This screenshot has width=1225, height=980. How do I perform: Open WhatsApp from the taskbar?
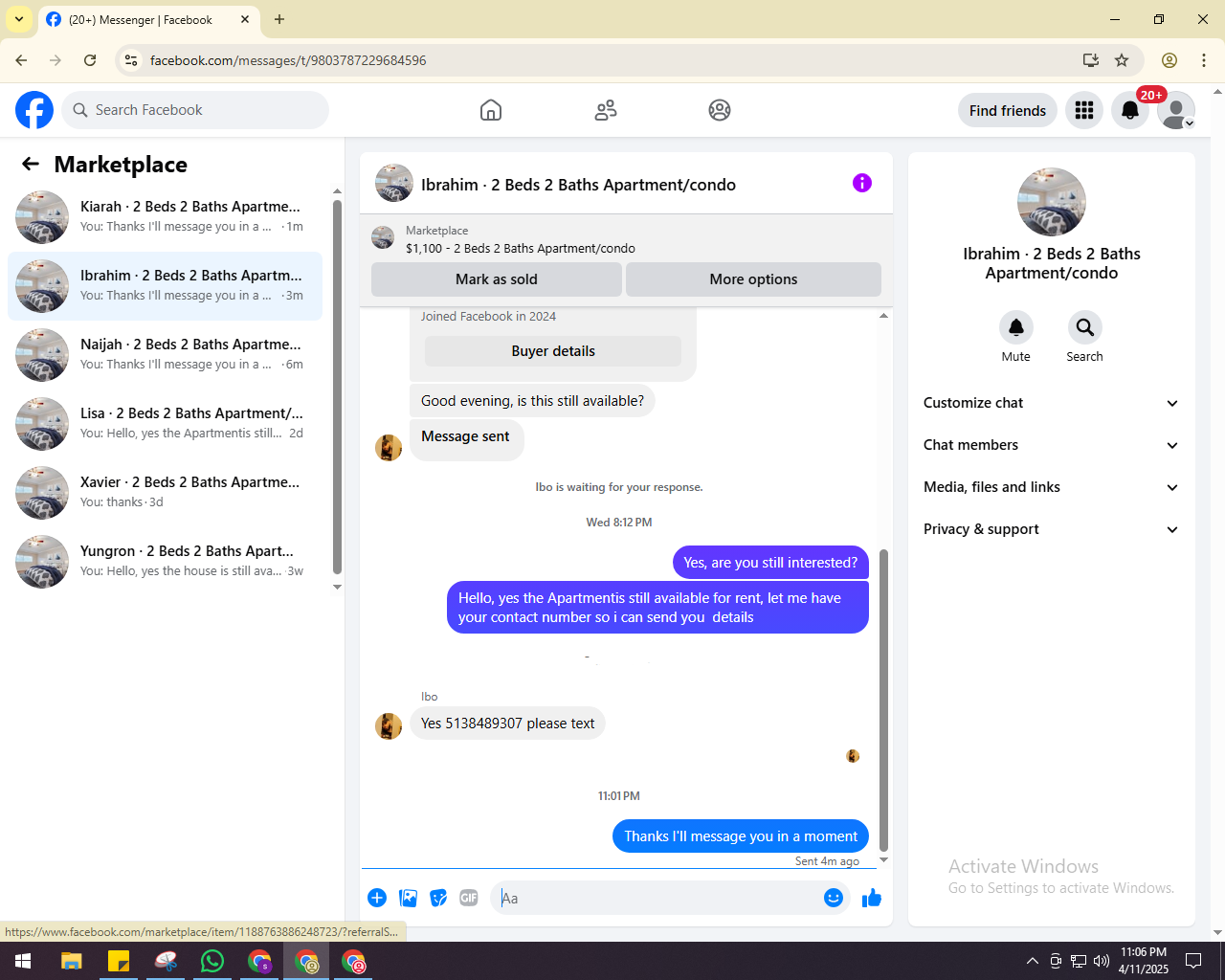pos(212,961)
